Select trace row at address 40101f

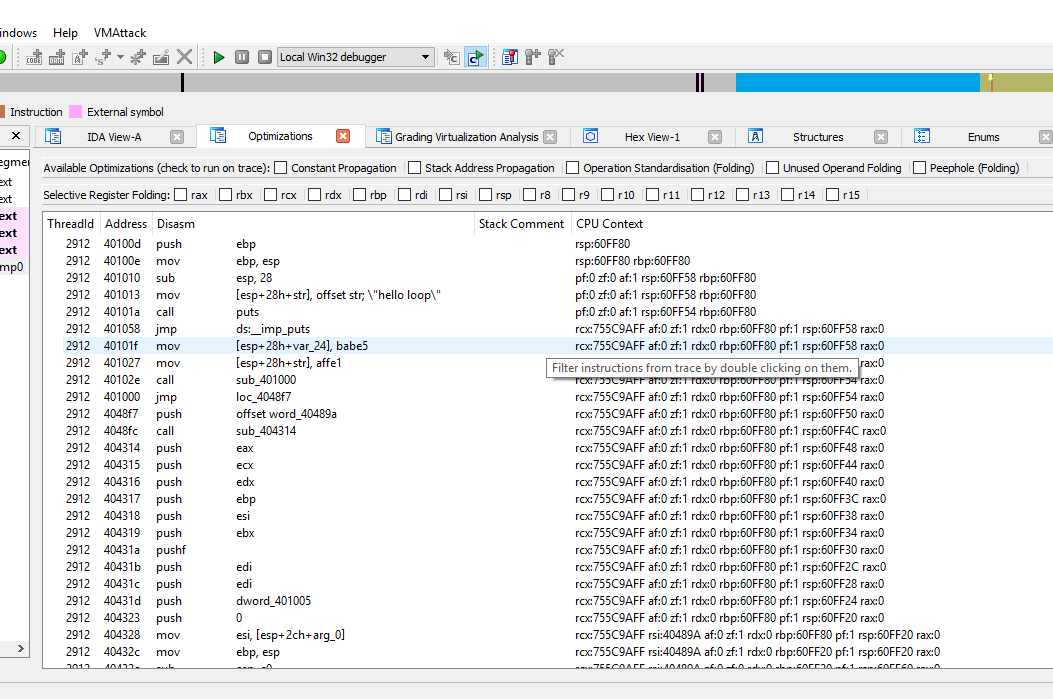click(557, 346)
